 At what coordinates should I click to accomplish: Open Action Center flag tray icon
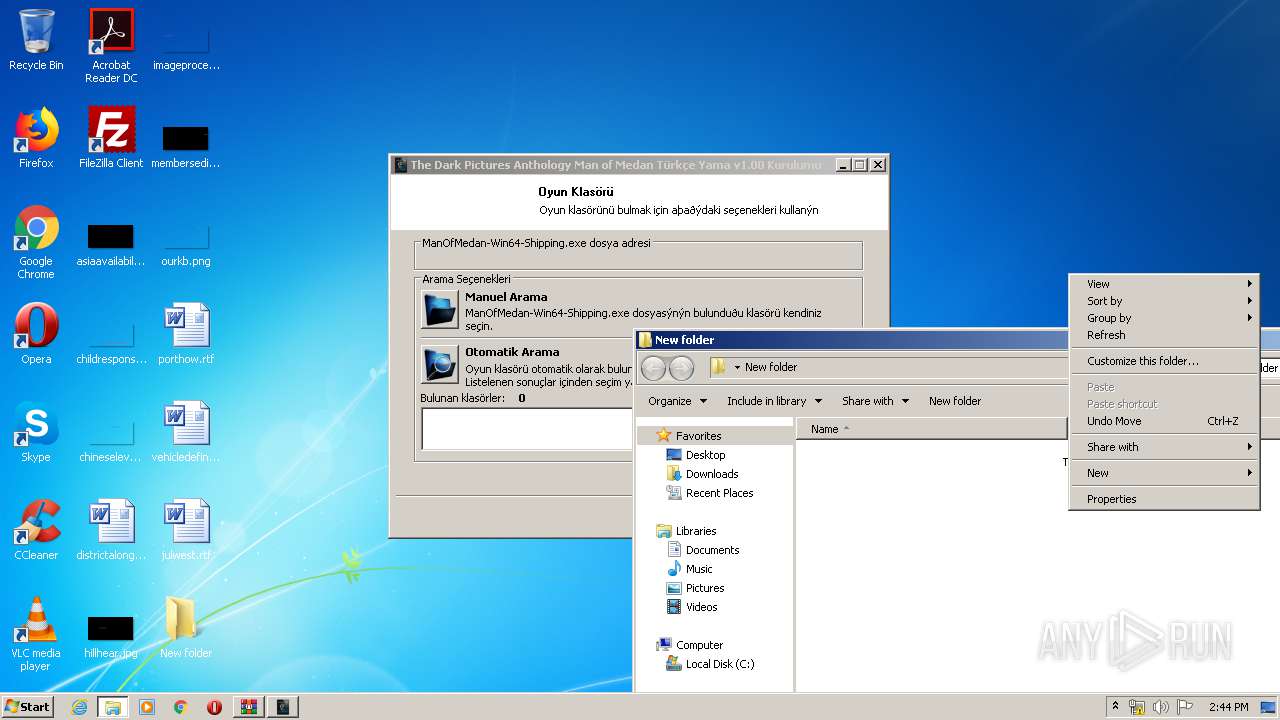point(1185,707)
